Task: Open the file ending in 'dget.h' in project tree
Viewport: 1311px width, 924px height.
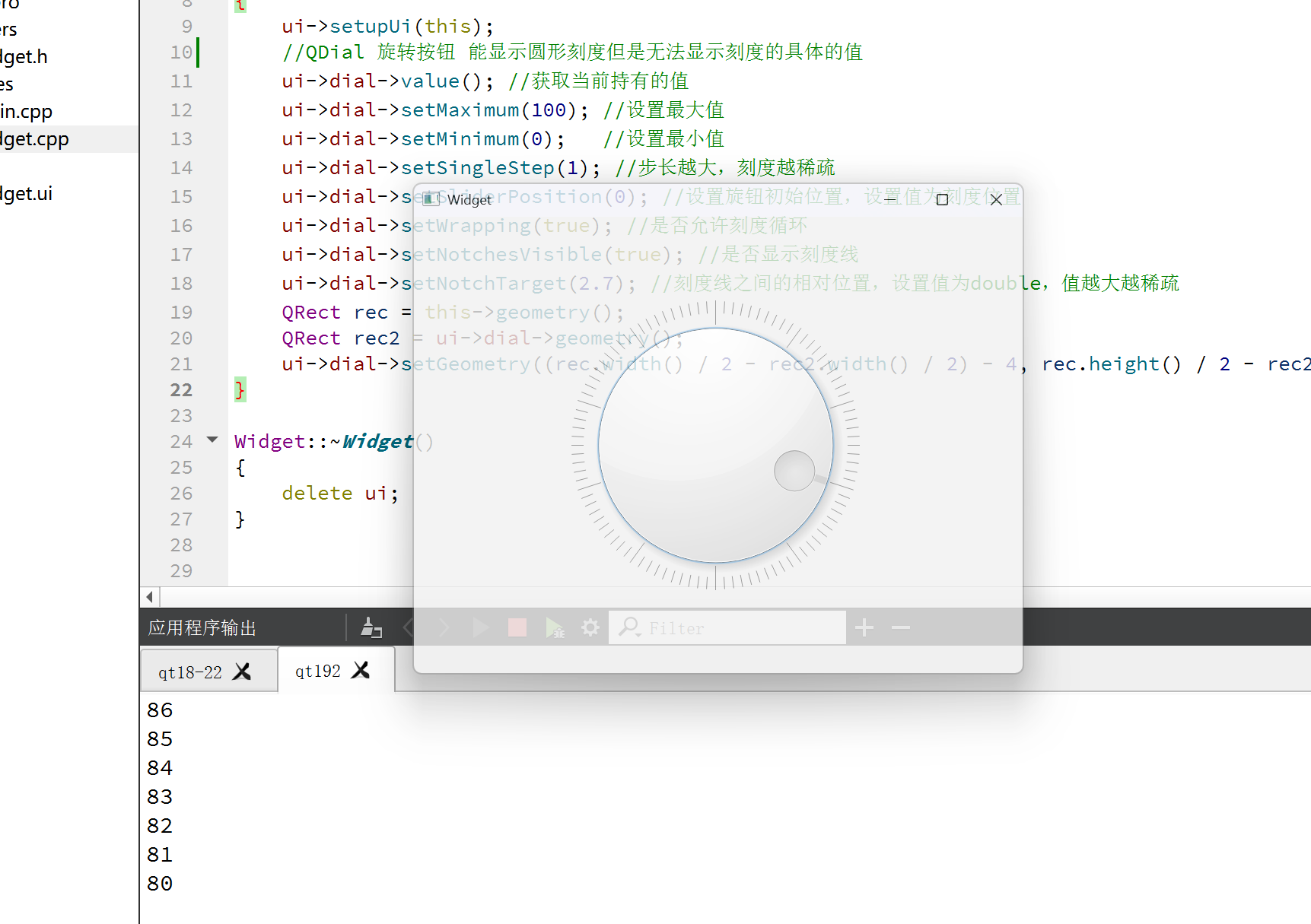Action: pos(24,57)
